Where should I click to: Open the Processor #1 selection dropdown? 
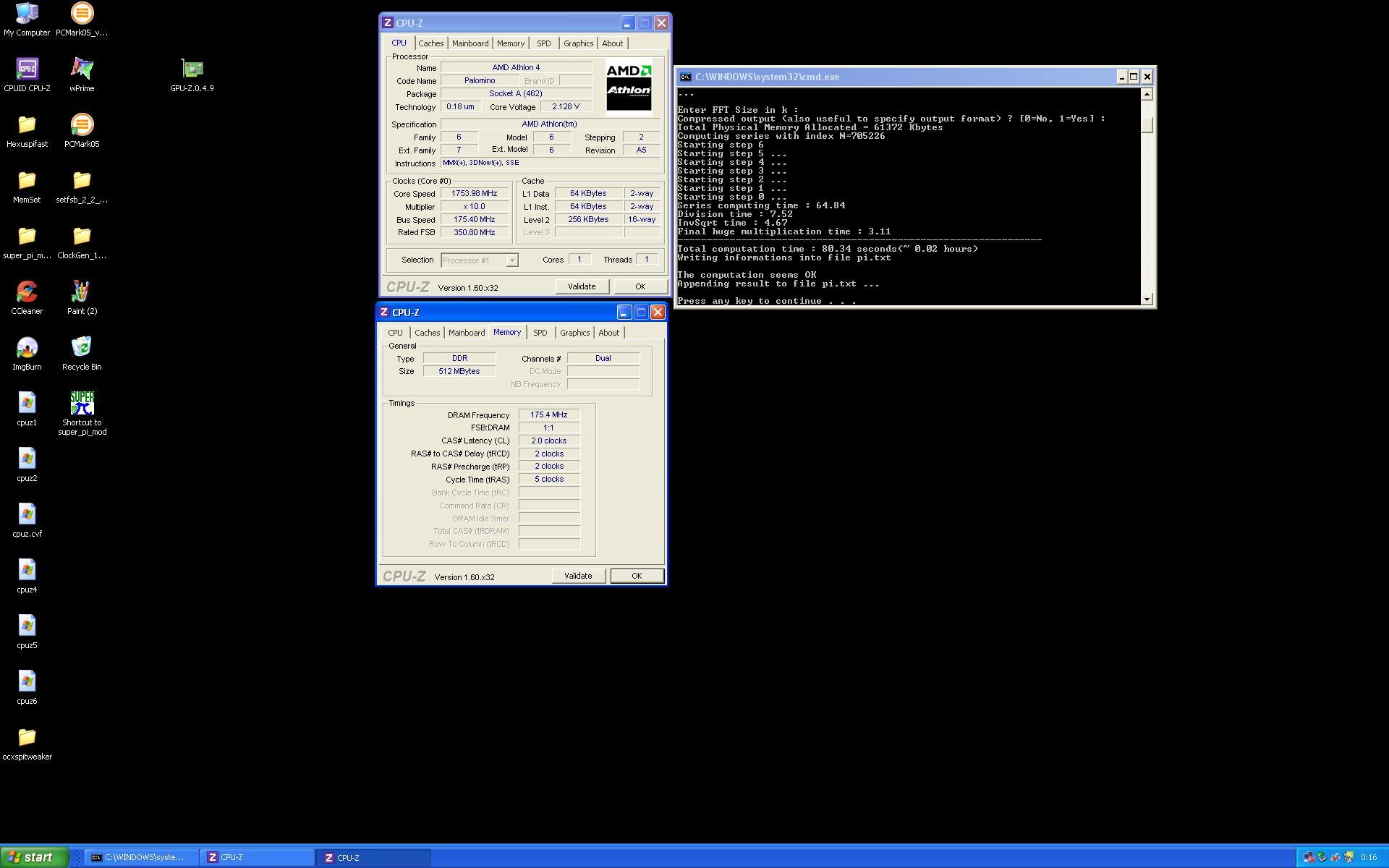click(x=479, y=260)
